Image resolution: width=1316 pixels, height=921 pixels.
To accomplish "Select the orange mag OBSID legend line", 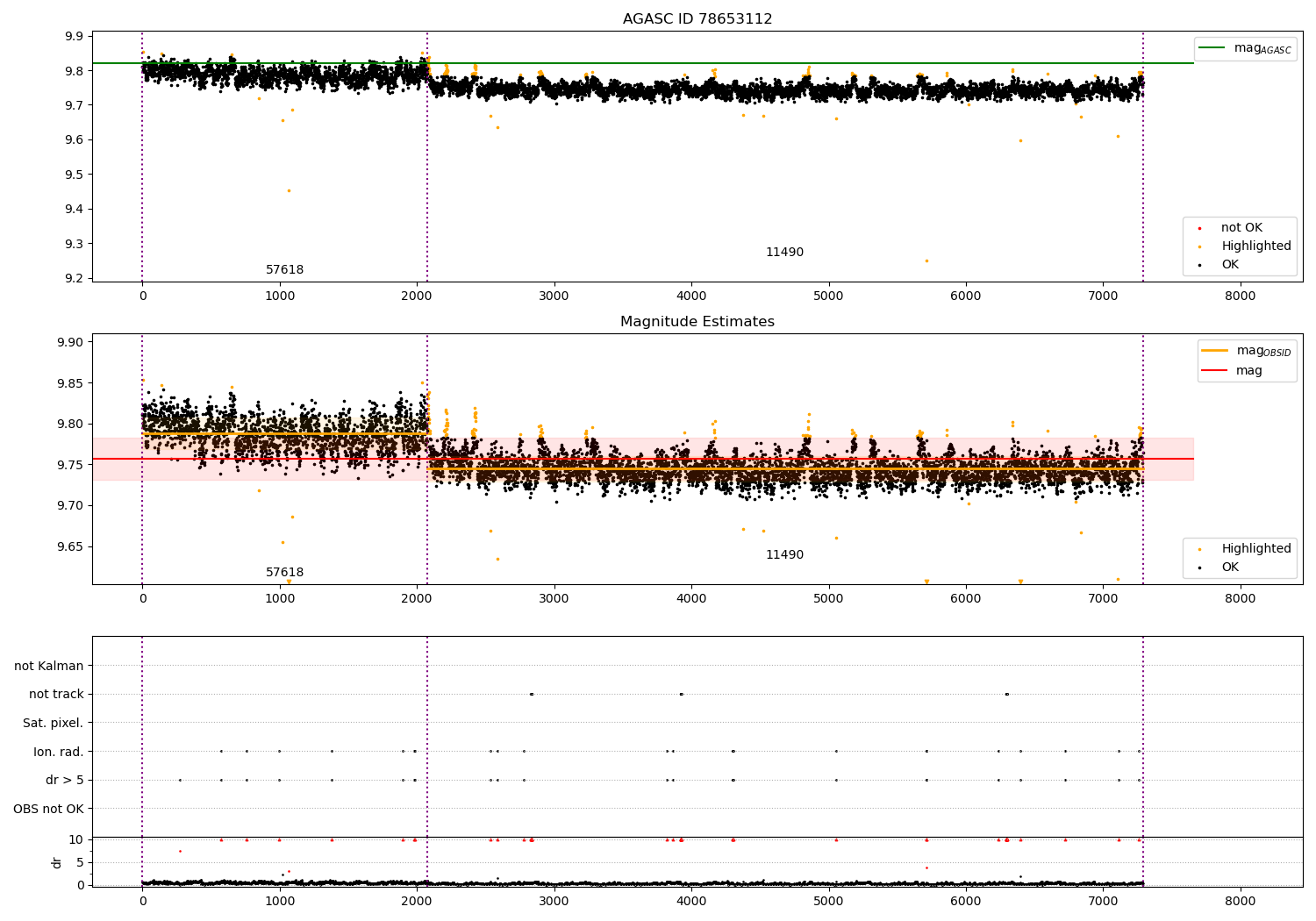I will [1214, 351].
